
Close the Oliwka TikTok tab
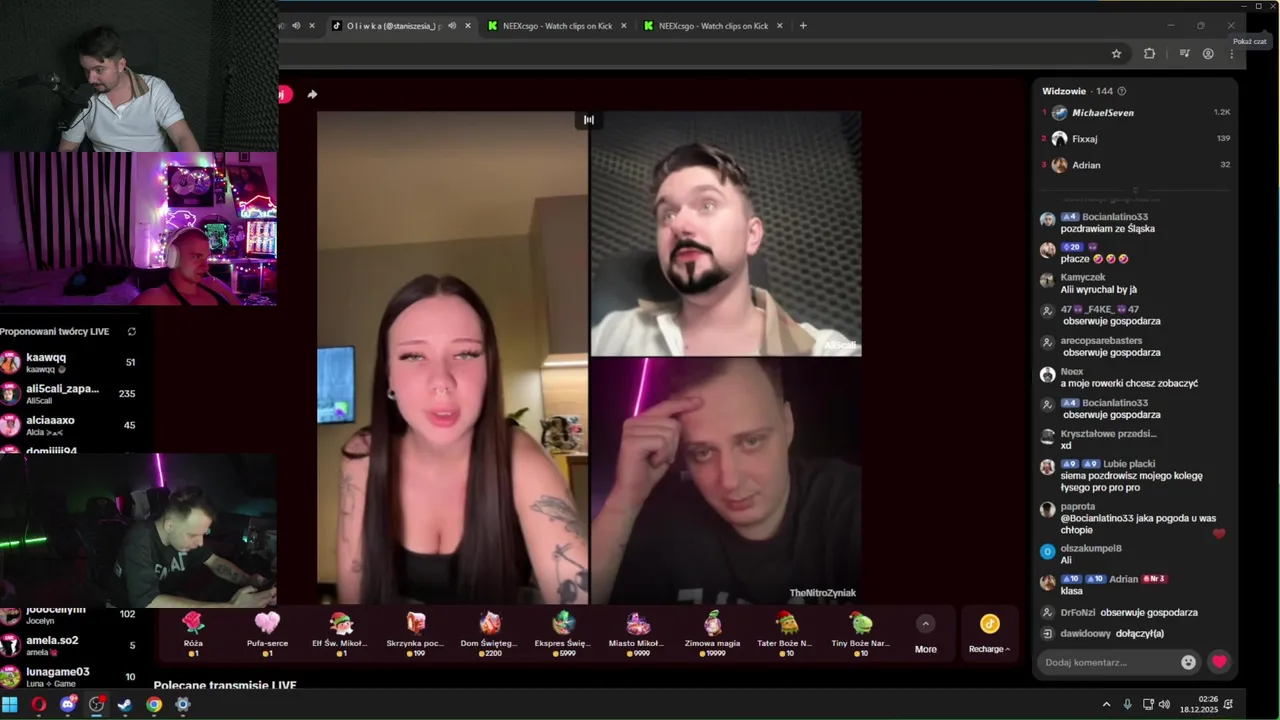(x=467, y=26)
